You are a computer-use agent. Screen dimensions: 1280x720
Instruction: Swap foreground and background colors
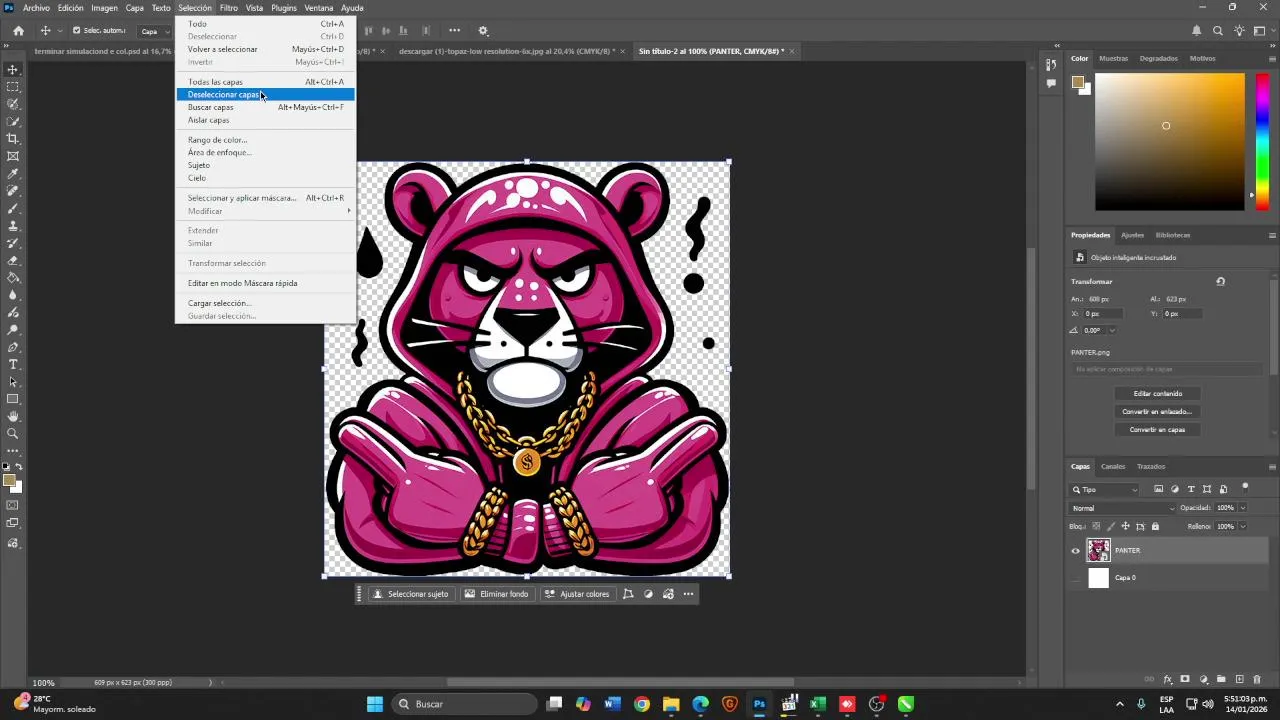click(x=20, y=467)
